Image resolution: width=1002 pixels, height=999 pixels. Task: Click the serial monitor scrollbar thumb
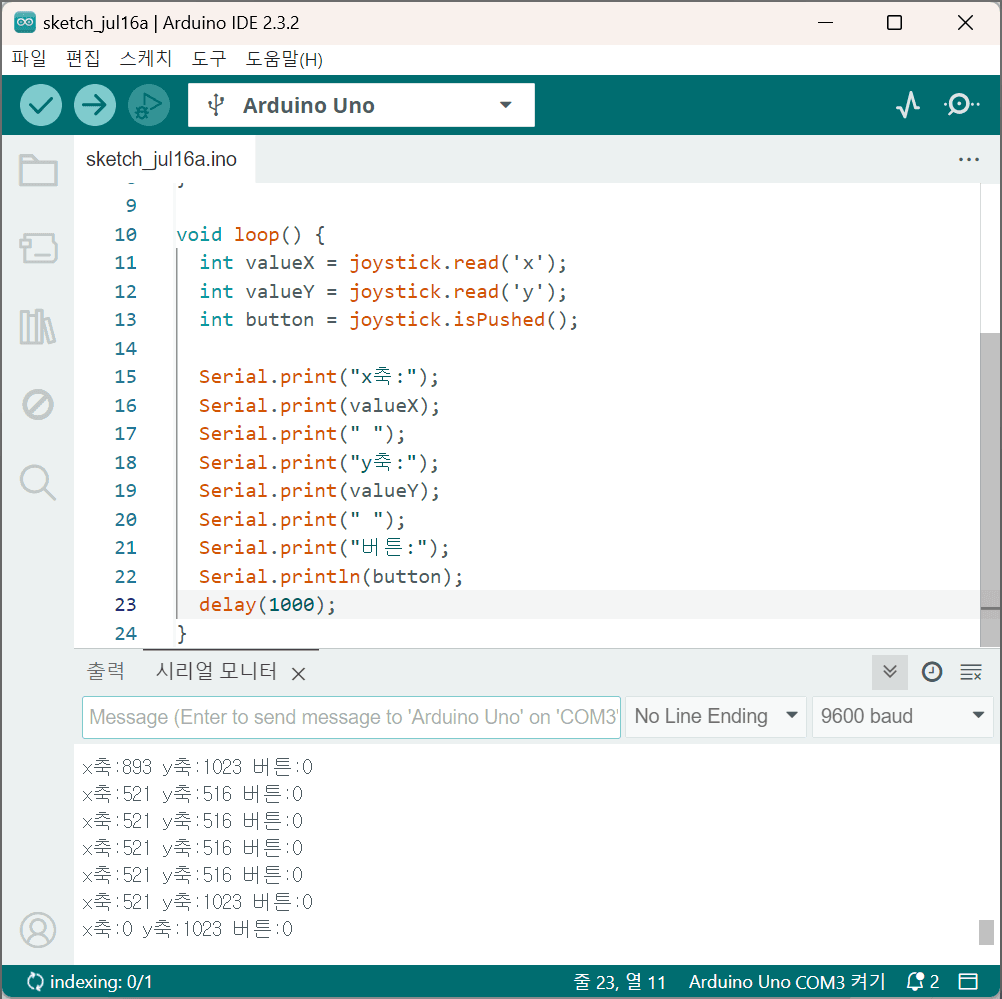pyautogui.click(x=986, y=932)
